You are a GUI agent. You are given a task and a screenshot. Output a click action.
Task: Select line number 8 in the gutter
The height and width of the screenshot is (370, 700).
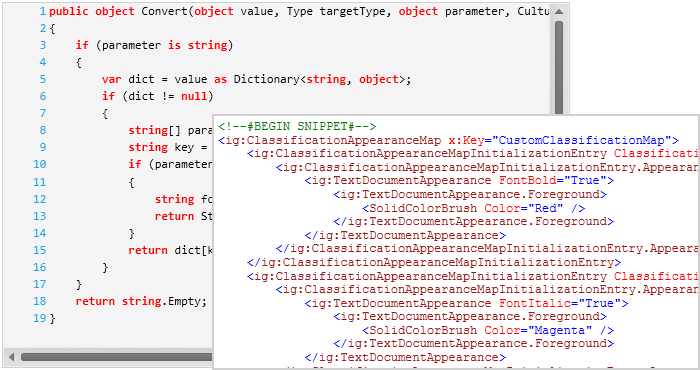[42, 130]
